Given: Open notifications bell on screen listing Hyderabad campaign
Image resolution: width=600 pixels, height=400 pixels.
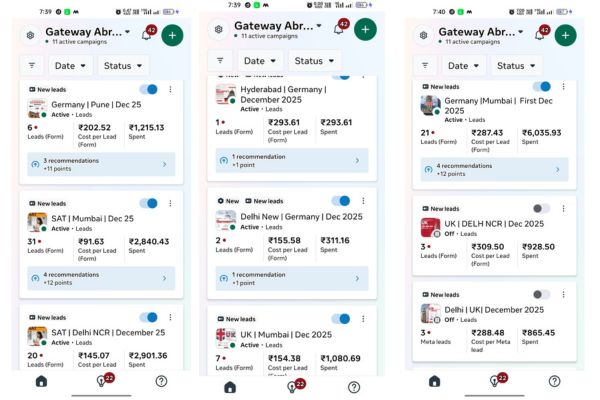Looking at the screenshot, I should [x=338, y=29].
